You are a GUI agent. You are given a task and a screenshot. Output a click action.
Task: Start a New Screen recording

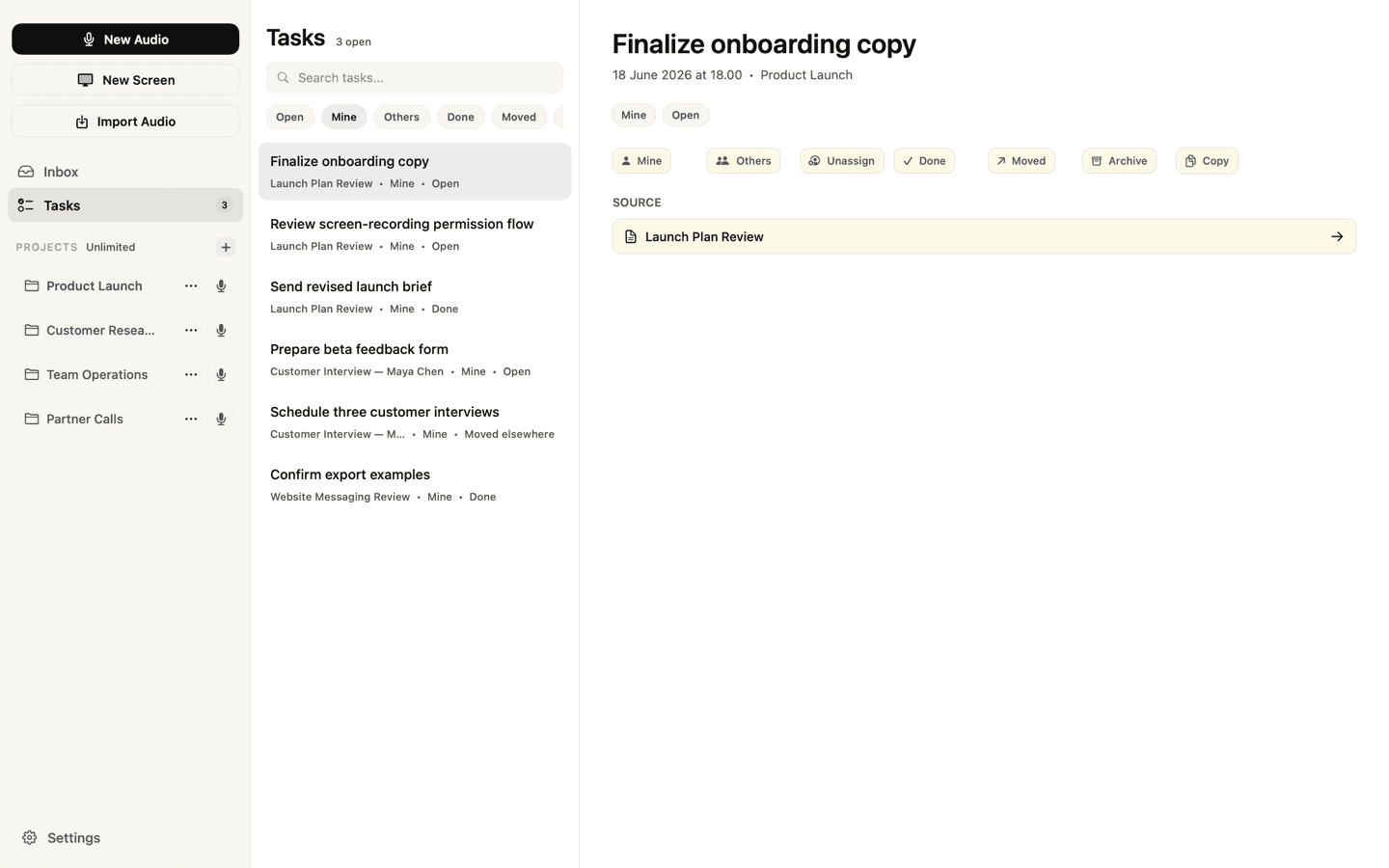[x=125, y=80]
